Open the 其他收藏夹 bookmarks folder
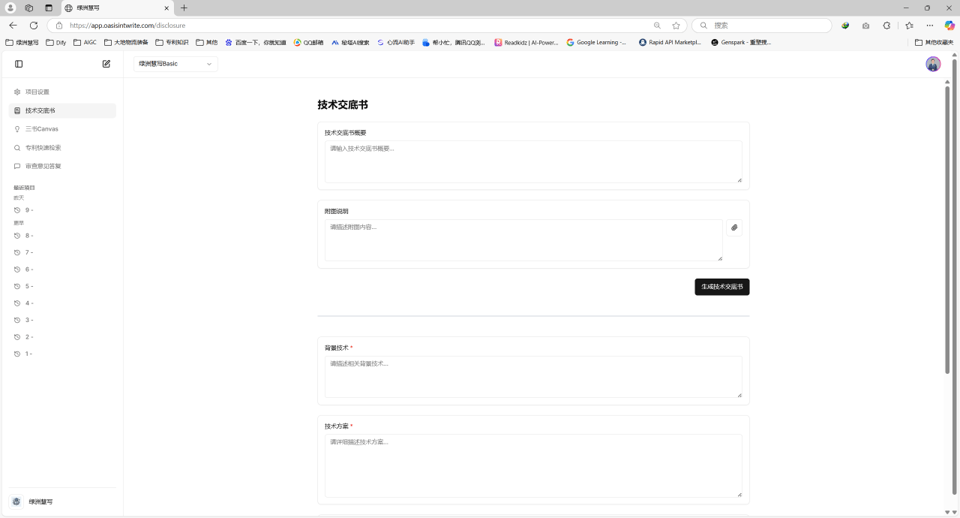This screenshot has height=518, width=960. click(x=934, y=43)
